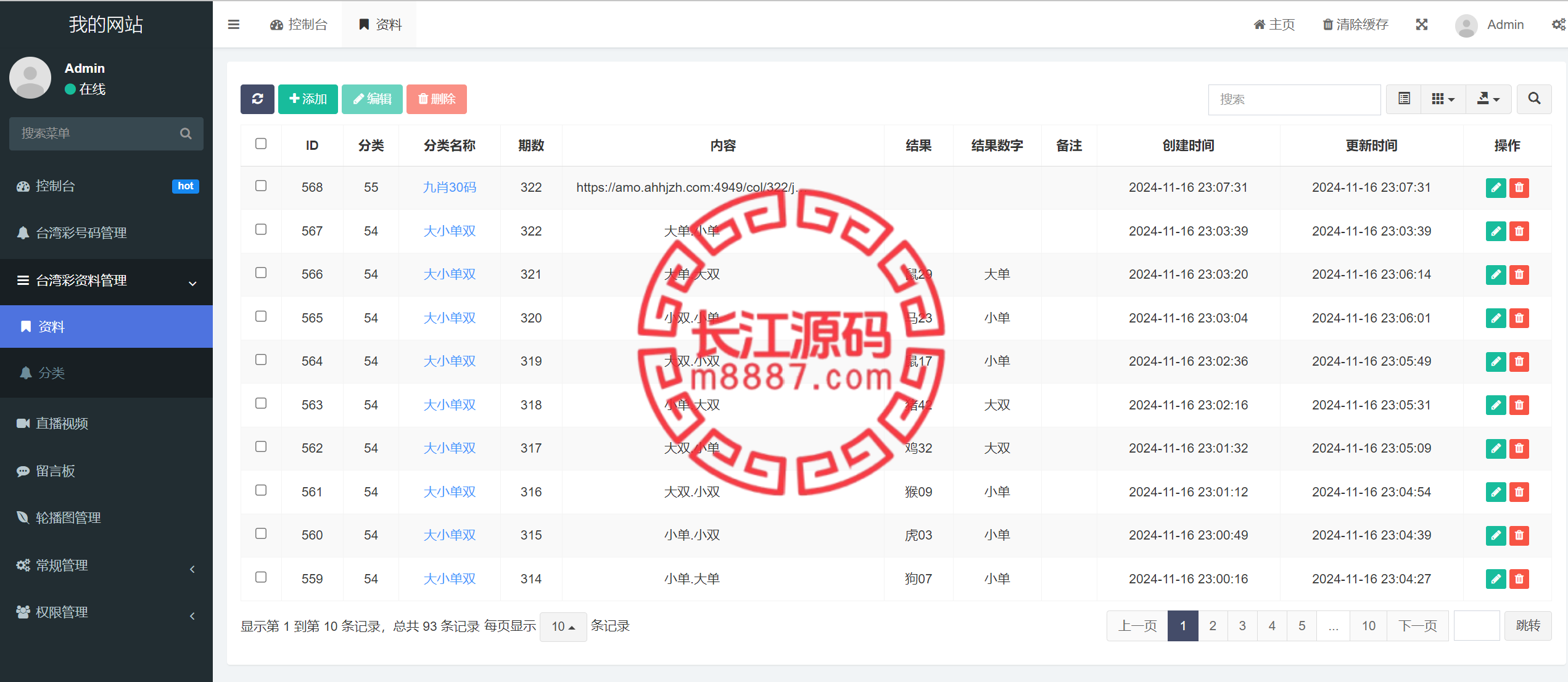Screen dimensions: 1568x682
Task: Switch to the 控制台 tab
Action: (299, 25)
